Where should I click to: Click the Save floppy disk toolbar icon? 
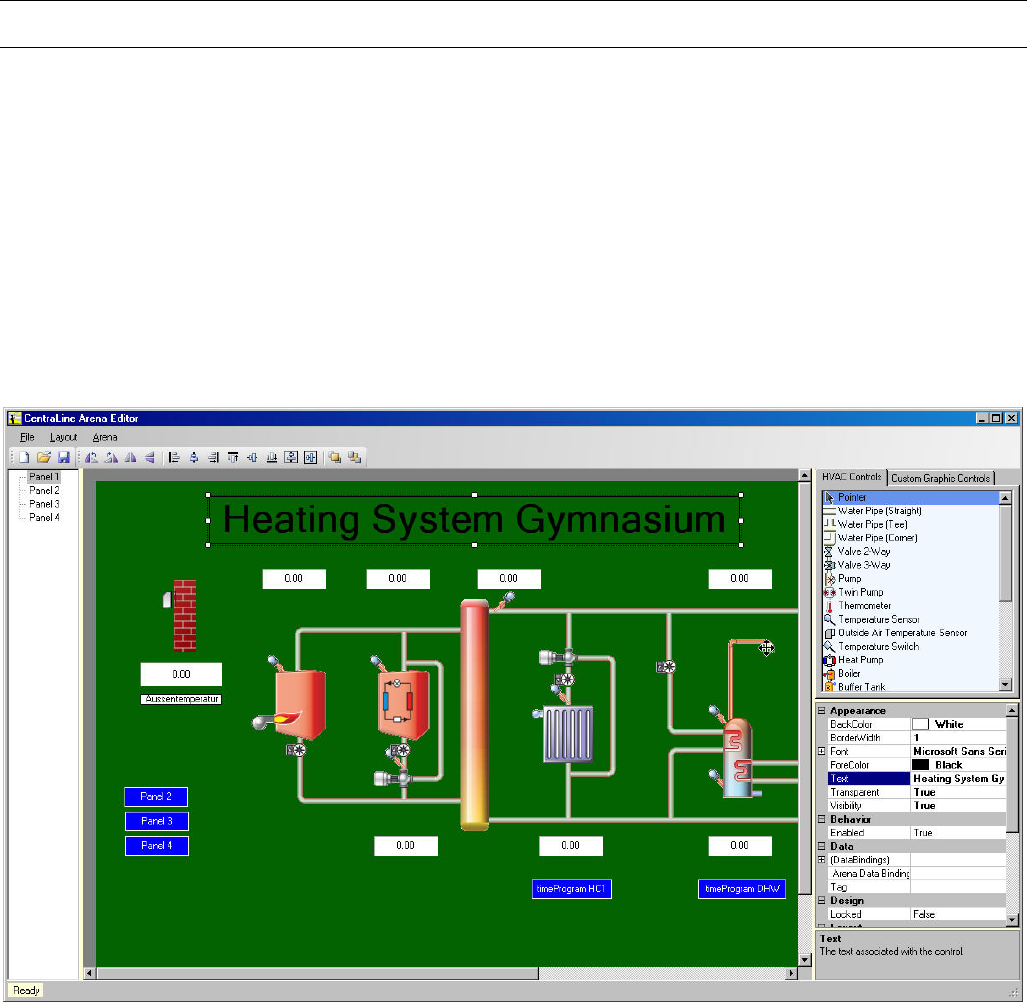[64, 457]
